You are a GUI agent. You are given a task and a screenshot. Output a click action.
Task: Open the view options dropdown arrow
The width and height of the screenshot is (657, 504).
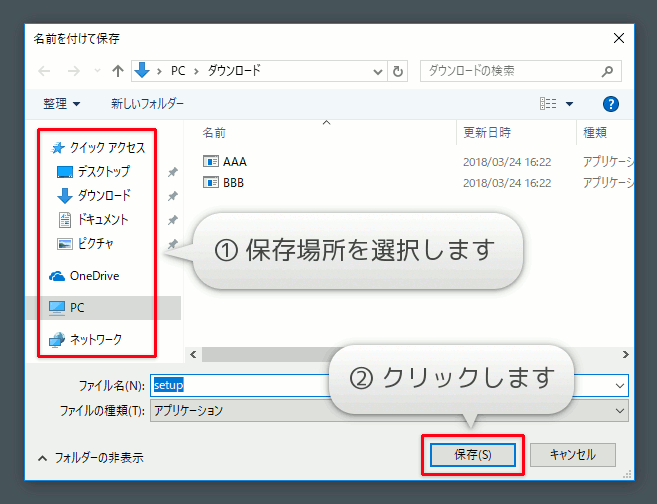570,103
